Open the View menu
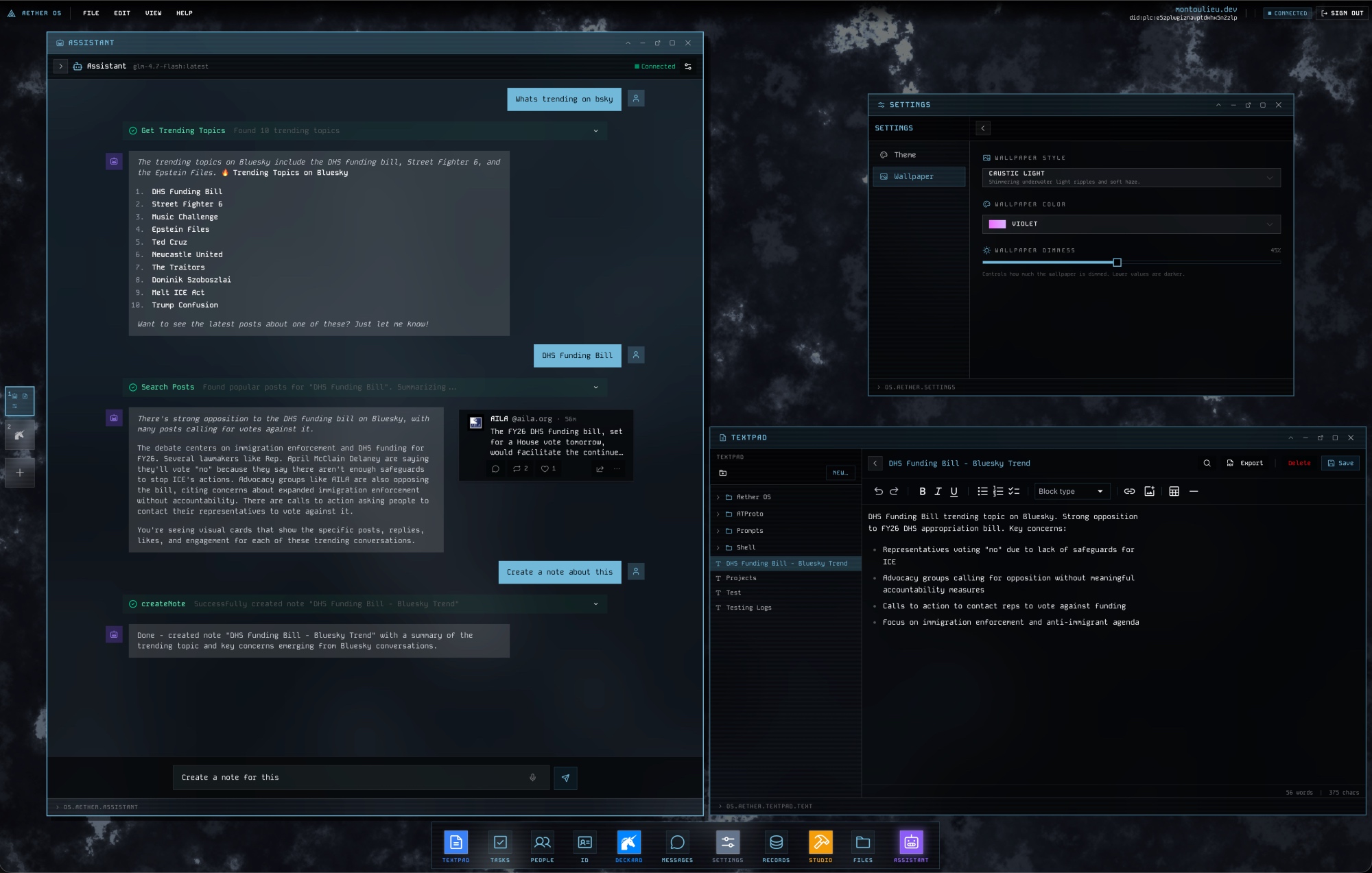This screenshot has height=873, width=1372. [153, 13]
